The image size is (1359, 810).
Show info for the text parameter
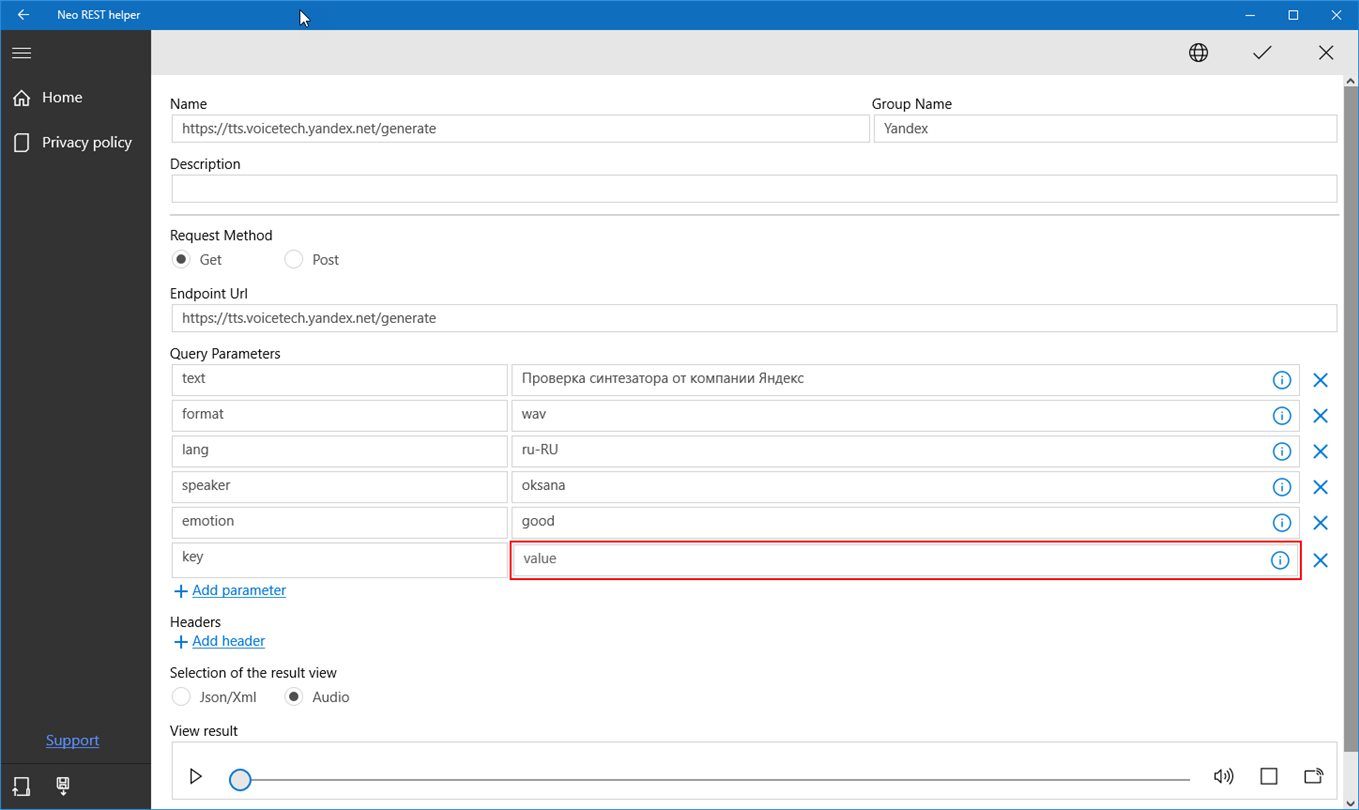tap(1281, 380)
